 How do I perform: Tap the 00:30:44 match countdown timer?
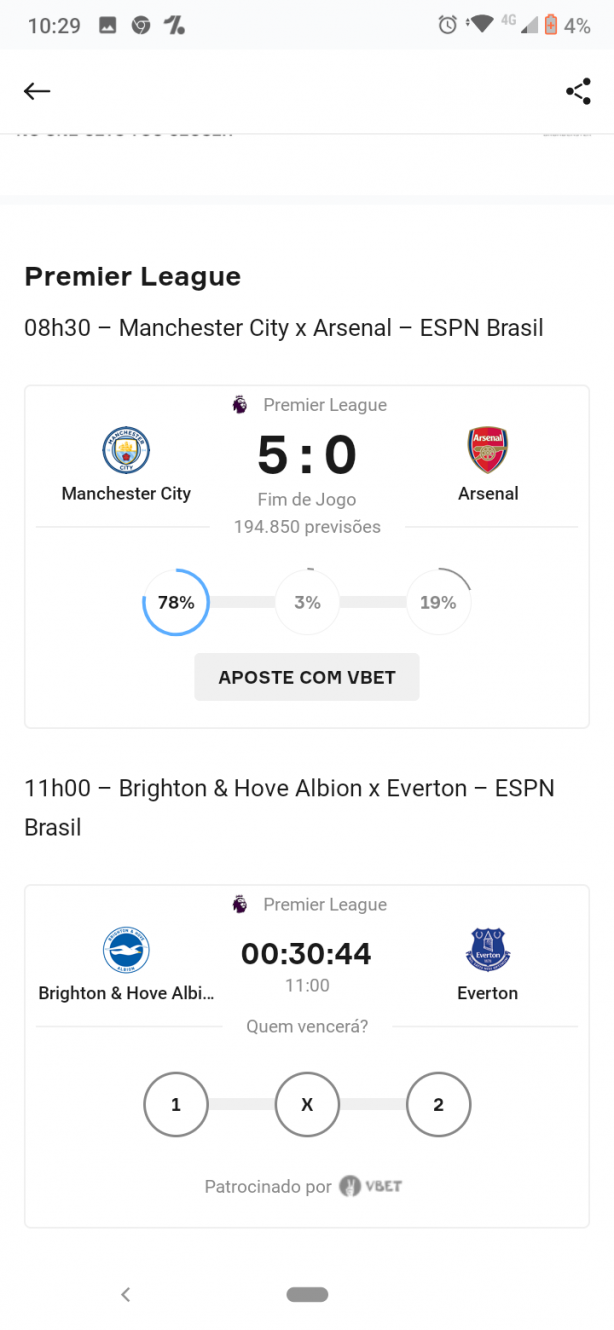306,954
